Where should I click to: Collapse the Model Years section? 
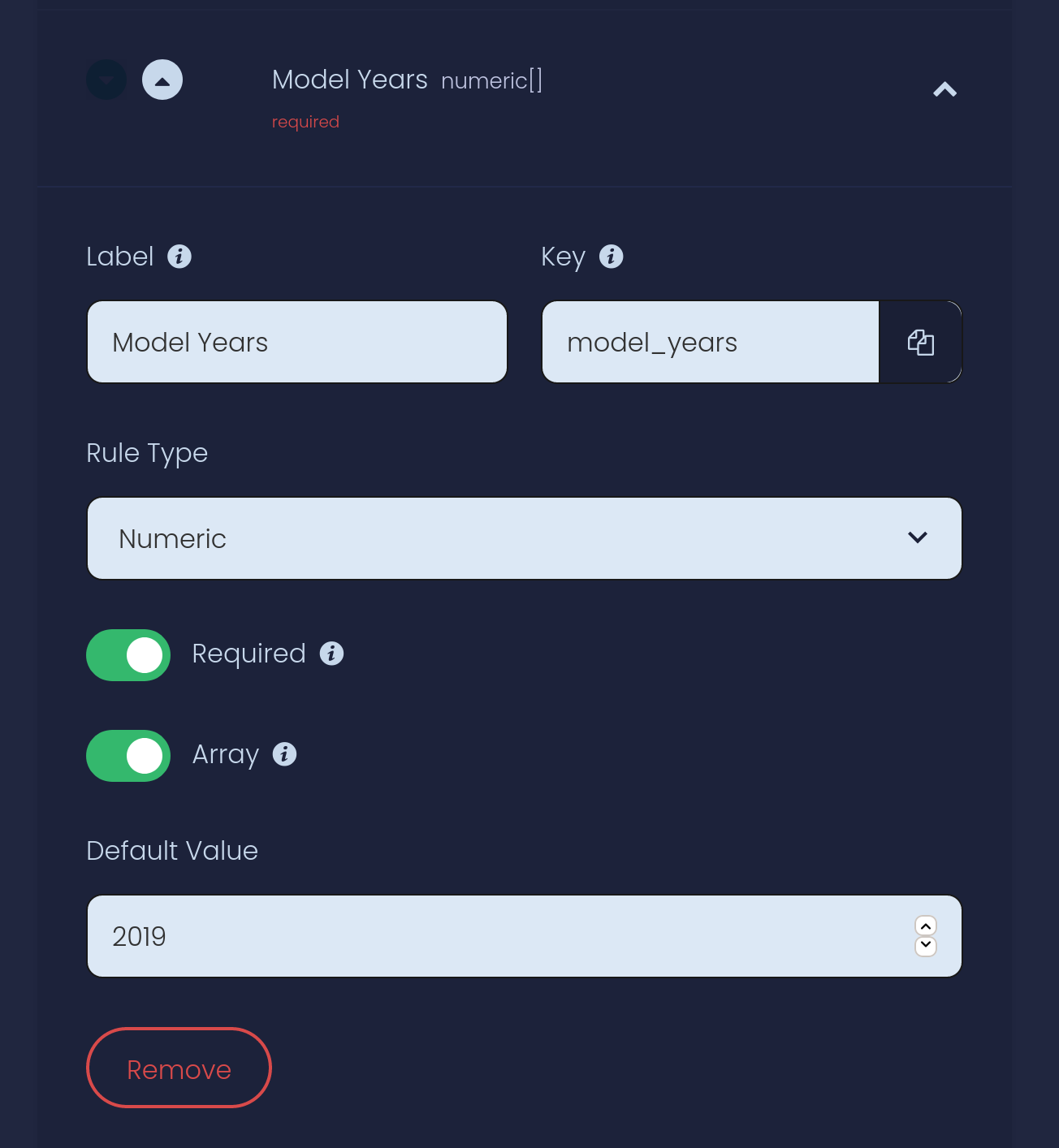(x=944, y=89)
